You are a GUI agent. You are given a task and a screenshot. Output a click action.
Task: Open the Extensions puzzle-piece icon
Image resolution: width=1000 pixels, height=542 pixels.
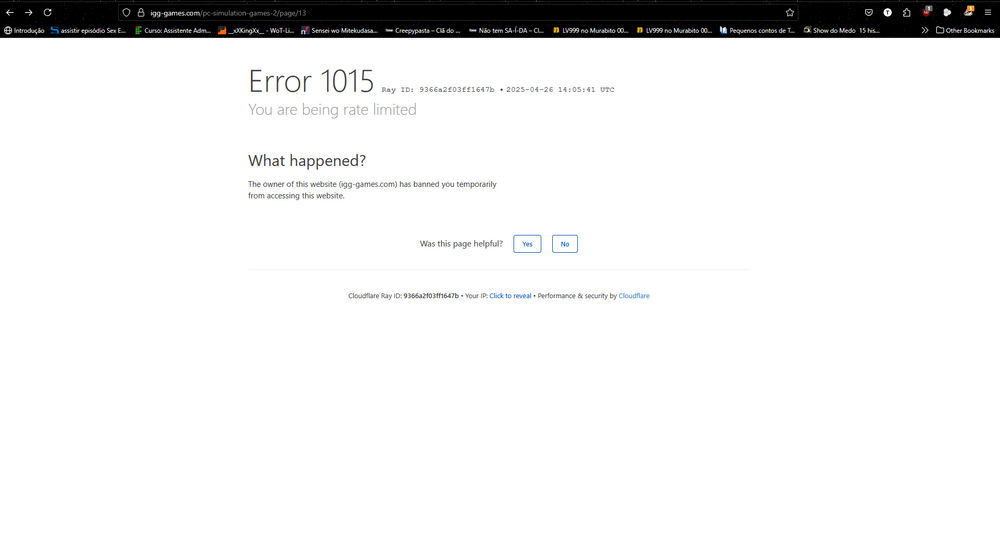point(906,13)
